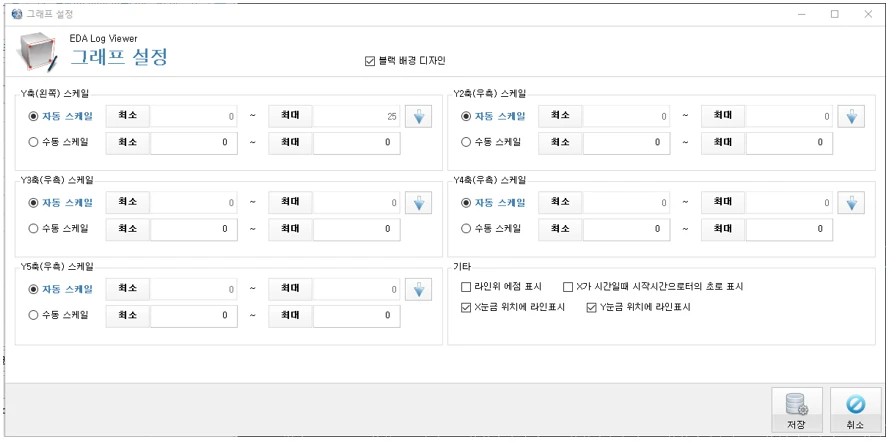The height and width of the screenshot is (442, 890).
Task: Select 수동 스케일 for Y3축(우측)
Action: pyautogui.click(x=59, y=229)
